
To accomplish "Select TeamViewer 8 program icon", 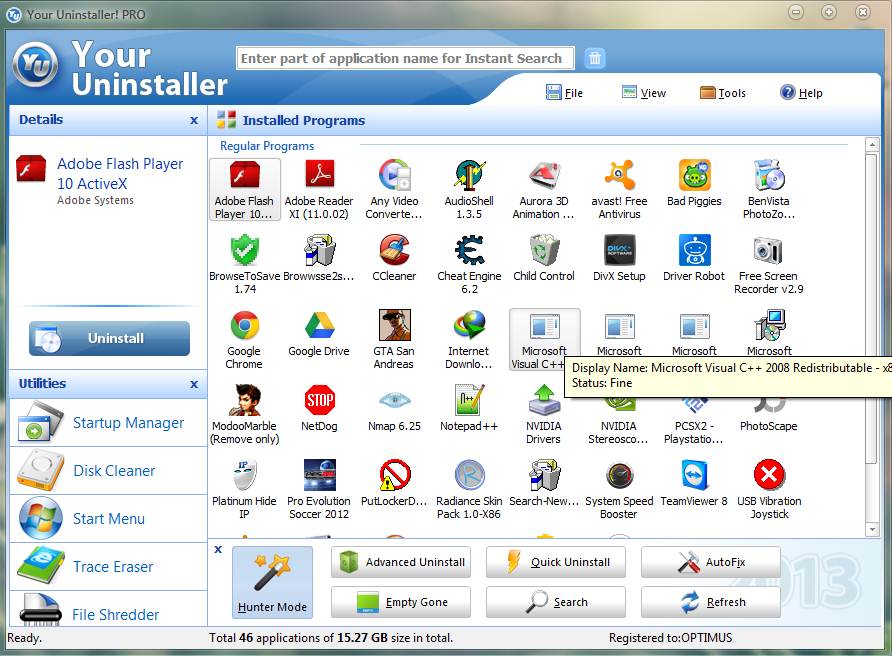I will (695, 475).
